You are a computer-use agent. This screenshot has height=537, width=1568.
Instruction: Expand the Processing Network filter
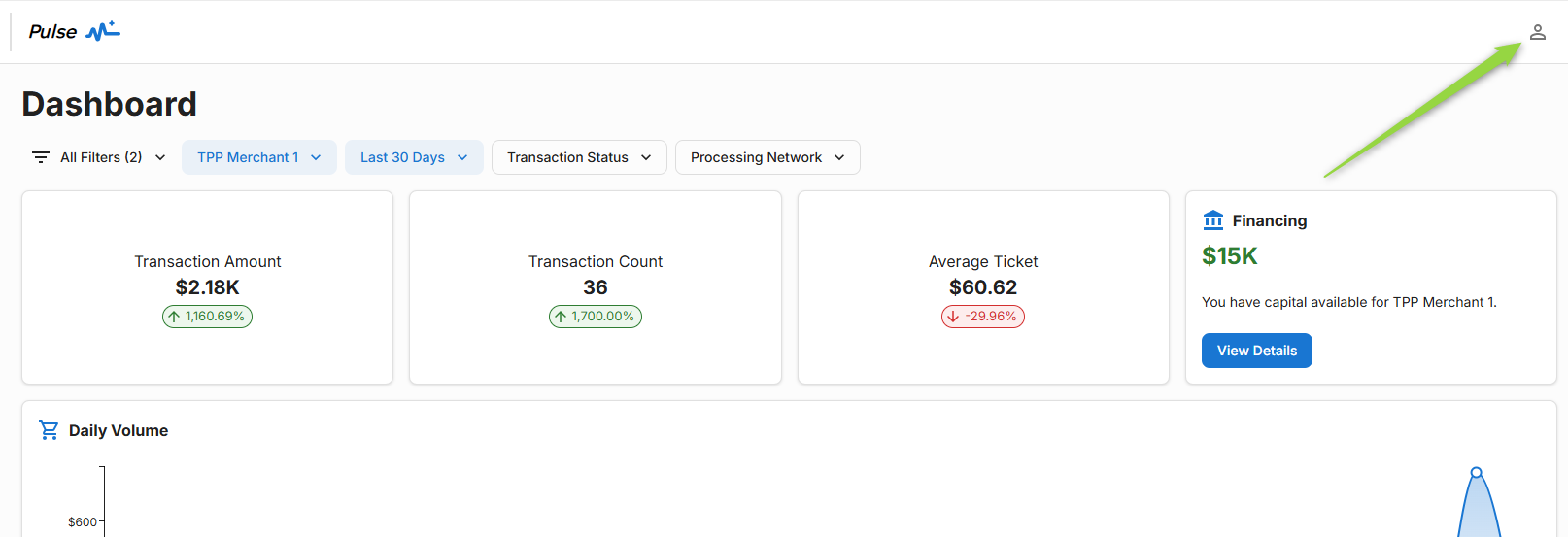767,157
